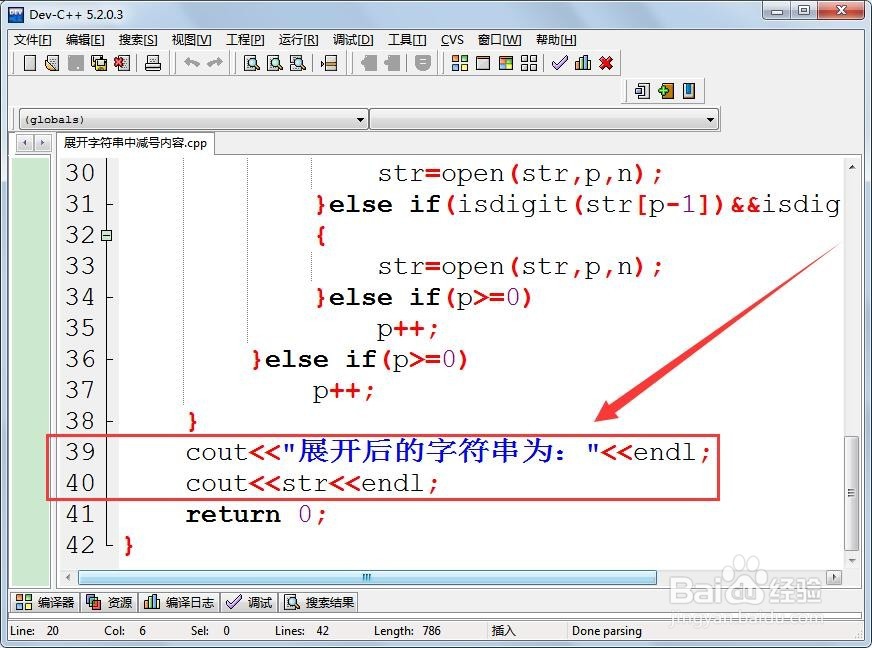Open profiling analysis via the bar chart icon
This screenshot has width=872, height=648.
(x=582, y=63)
